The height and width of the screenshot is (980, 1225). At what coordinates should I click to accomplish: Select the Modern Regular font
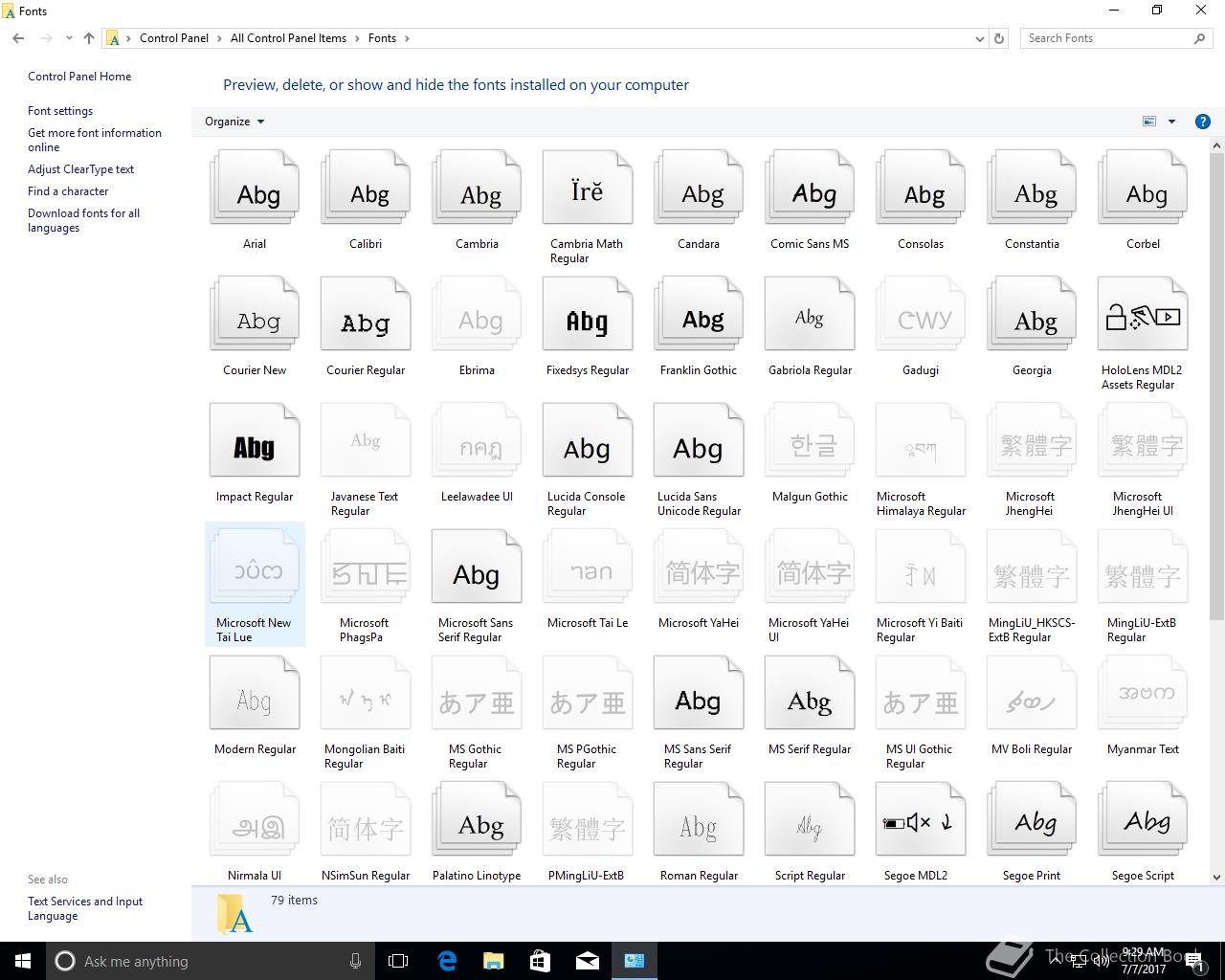tap(255, 704)
